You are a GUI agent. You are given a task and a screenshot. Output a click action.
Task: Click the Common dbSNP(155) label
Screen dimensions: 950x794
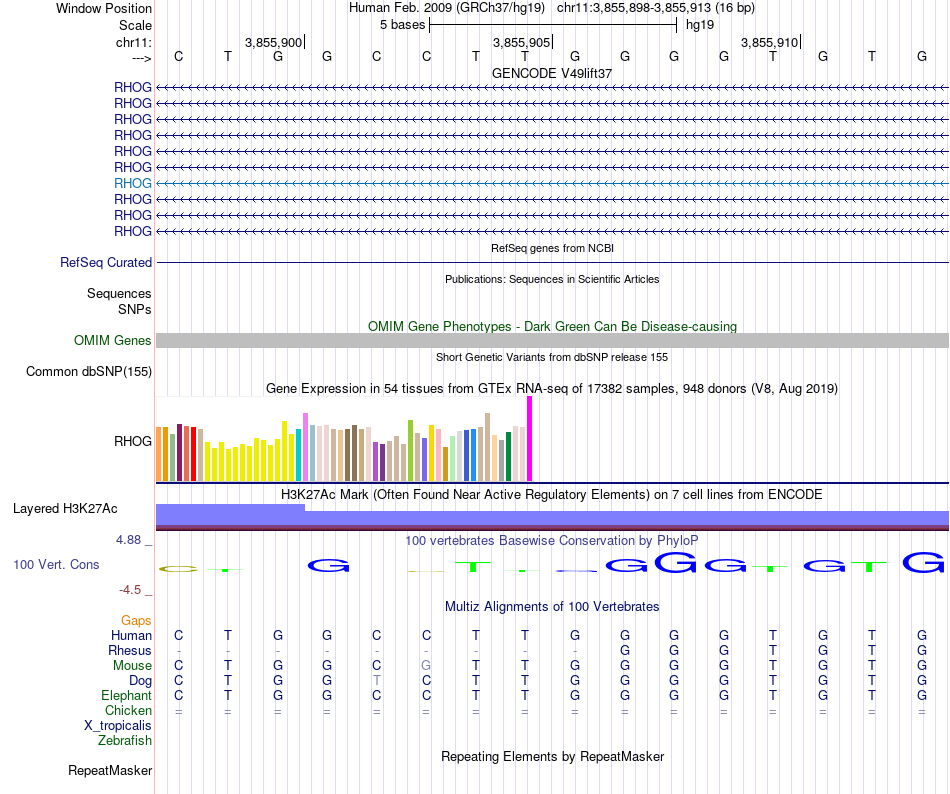[88, 372]
